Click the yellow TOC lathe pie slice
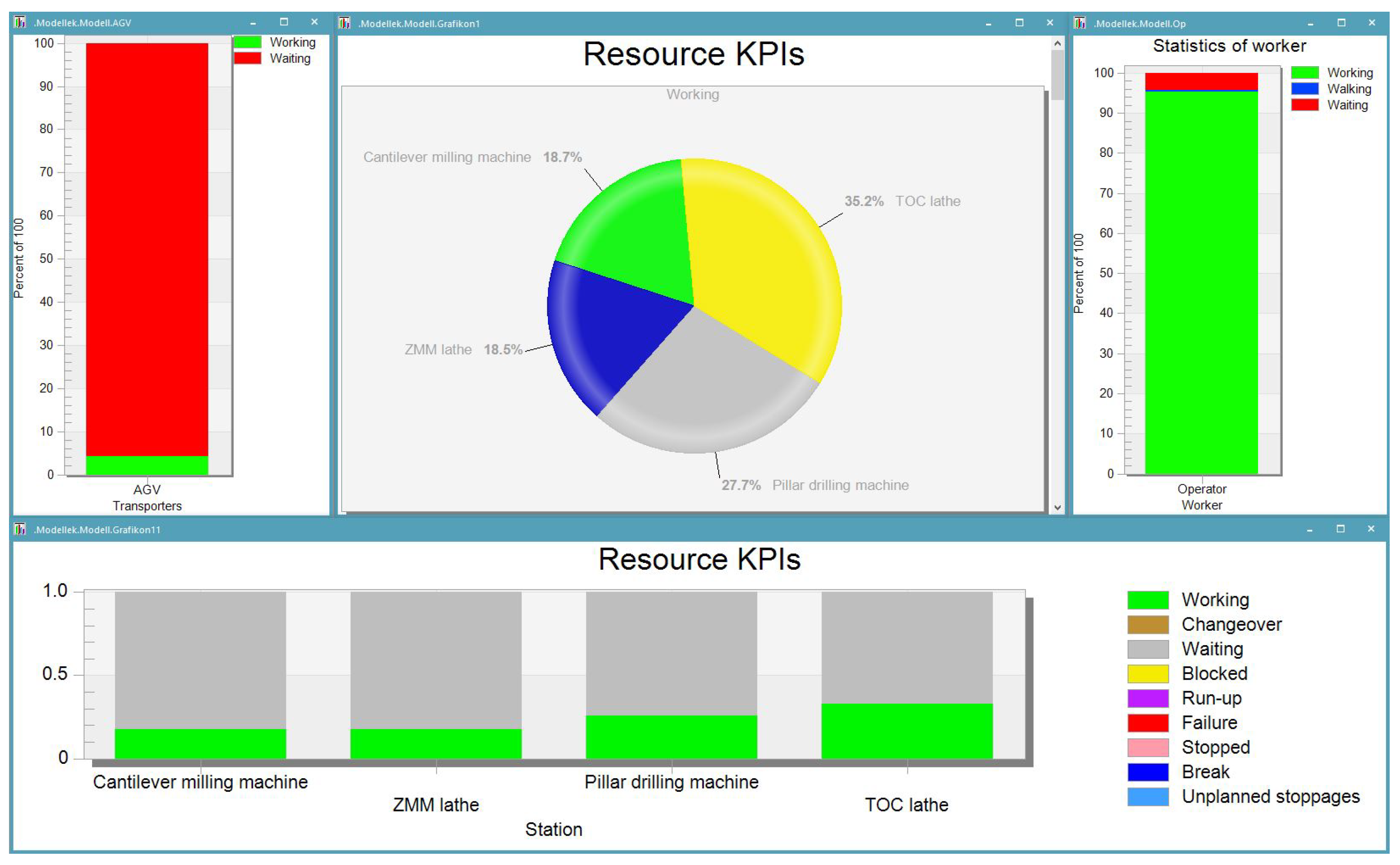This screenshot has height=865, width=1400. (x=760, y=263)
